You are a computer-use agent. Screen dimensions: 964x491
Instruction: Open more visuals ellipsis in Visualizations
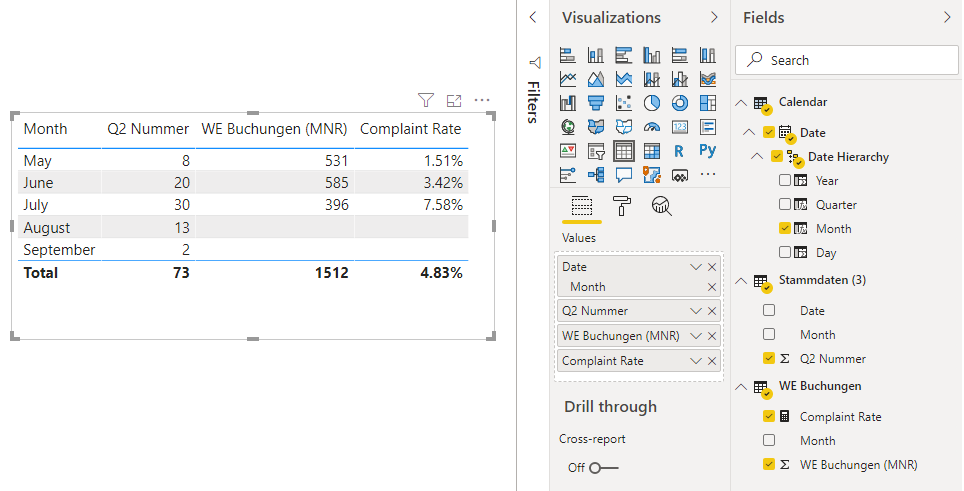coord(708,175)
